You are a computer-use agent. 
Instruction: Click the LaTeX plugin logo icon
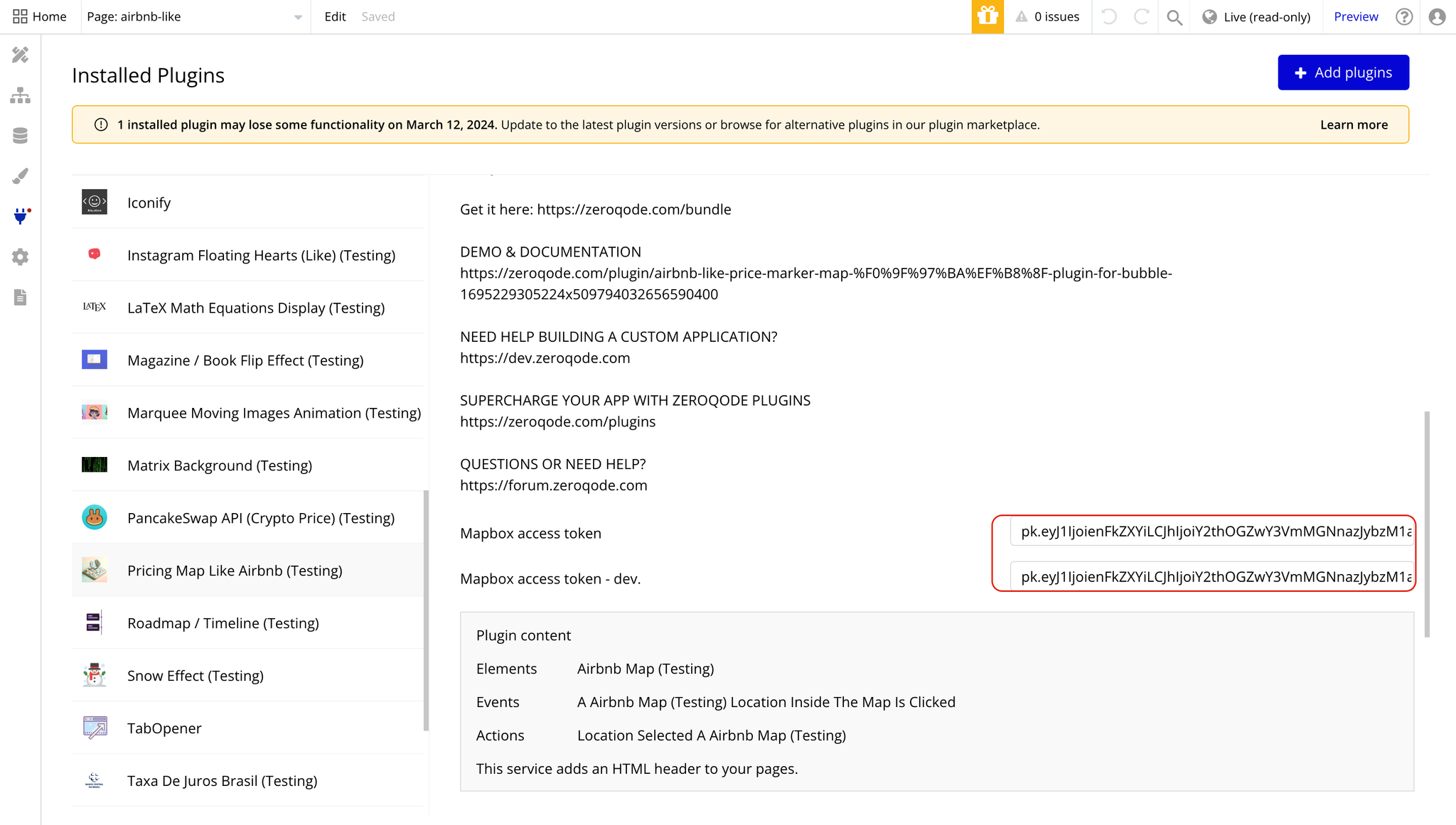[x=94, y=307]
